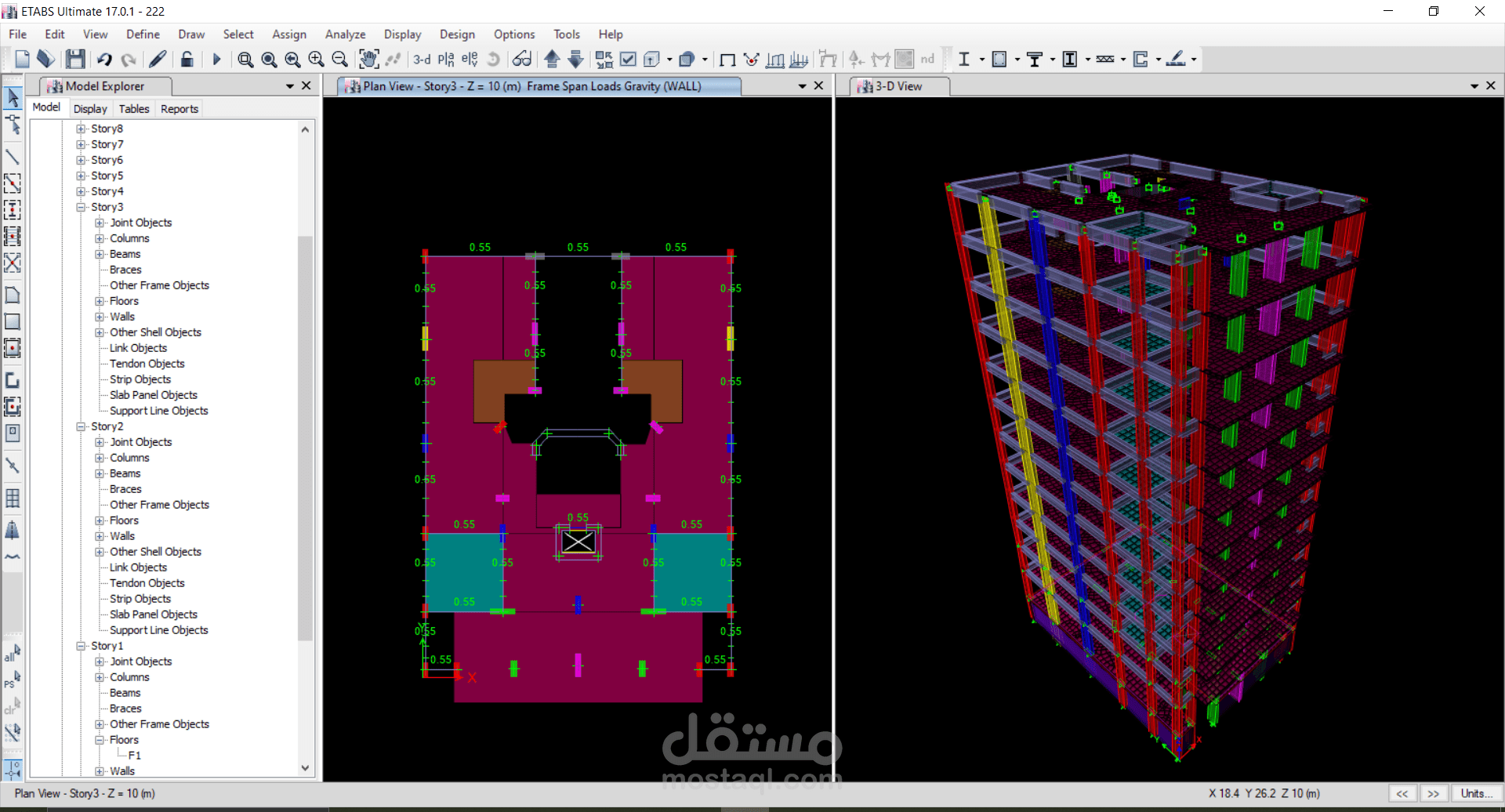Click Model Explorer scroll up arrow
The width and height of the screenshot is (1505, 812).
(306, 129)
